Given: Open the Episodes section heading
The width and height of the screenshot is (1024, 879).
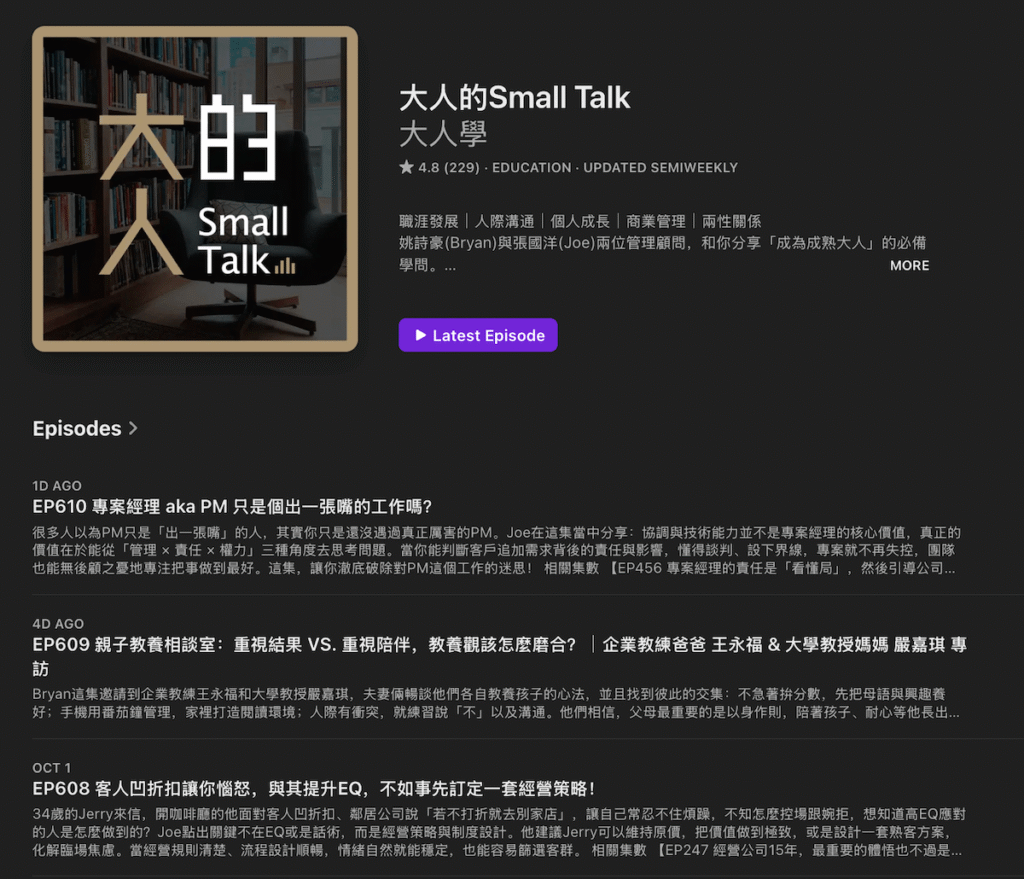Looking at the screenshot, I should pos(77,428).
